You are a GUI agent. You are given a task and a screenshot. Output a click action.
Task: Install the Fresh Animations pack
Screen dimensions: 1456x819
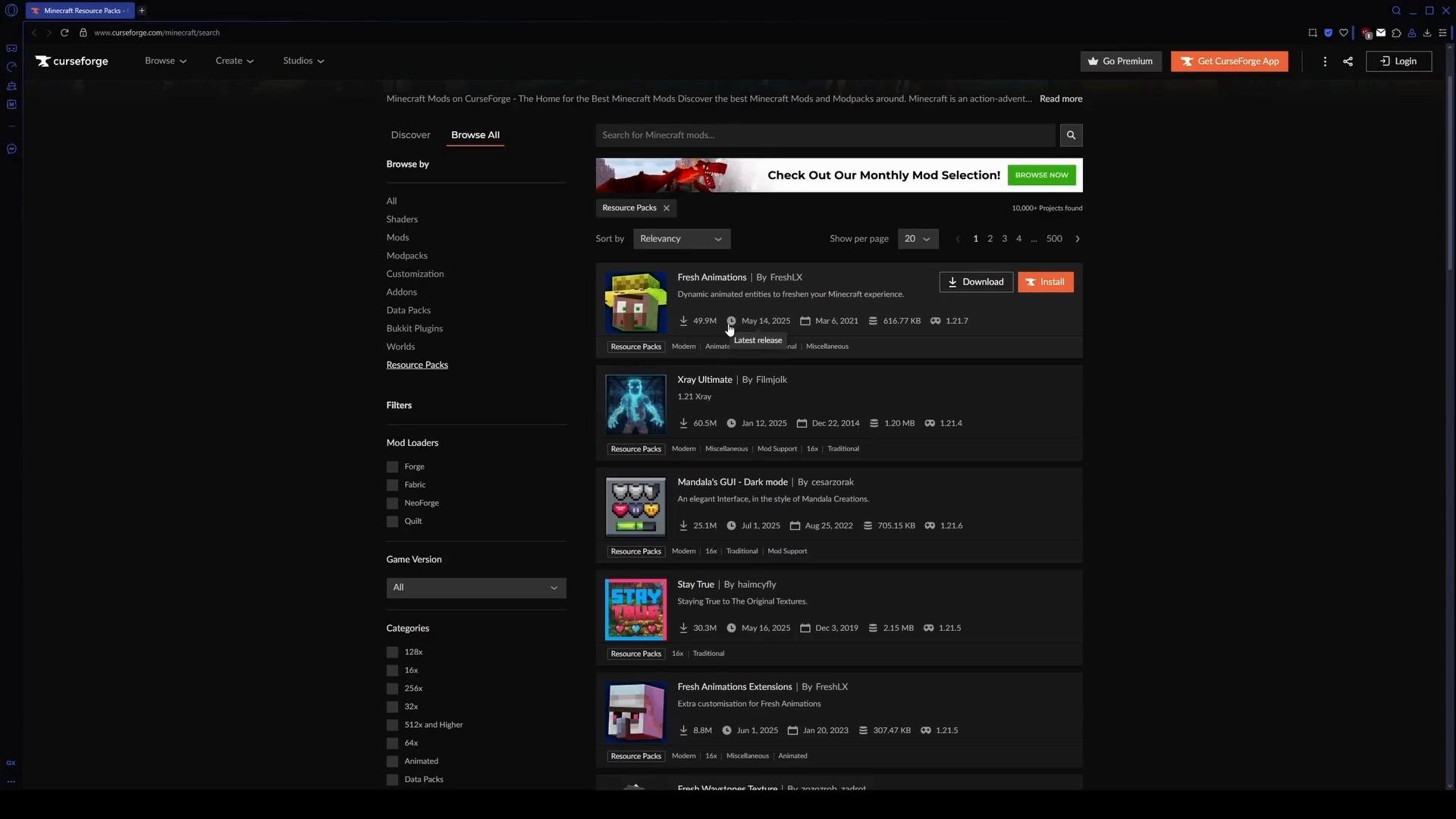click(x=1045, y=282)
